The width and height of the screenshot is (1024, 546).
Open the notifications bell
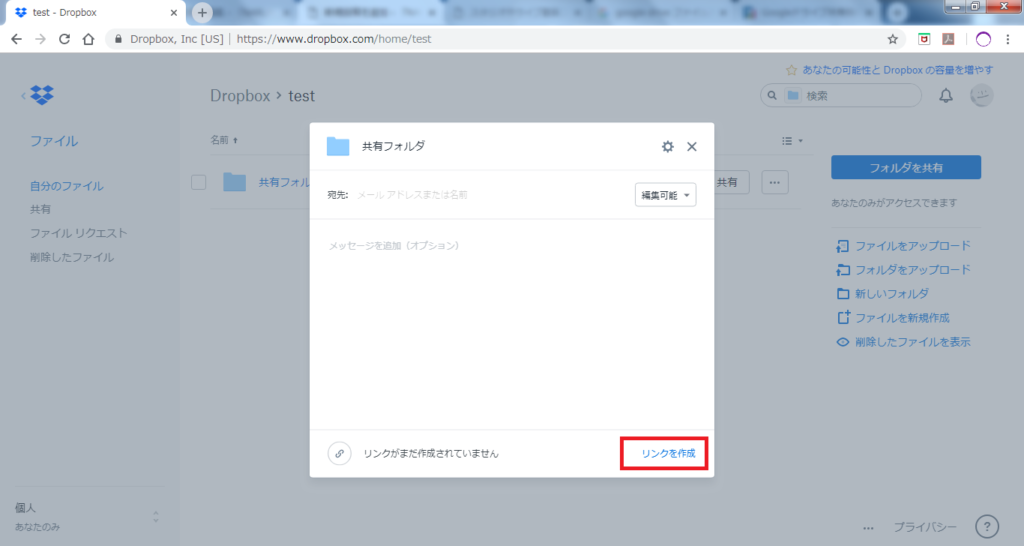point(946,96)
